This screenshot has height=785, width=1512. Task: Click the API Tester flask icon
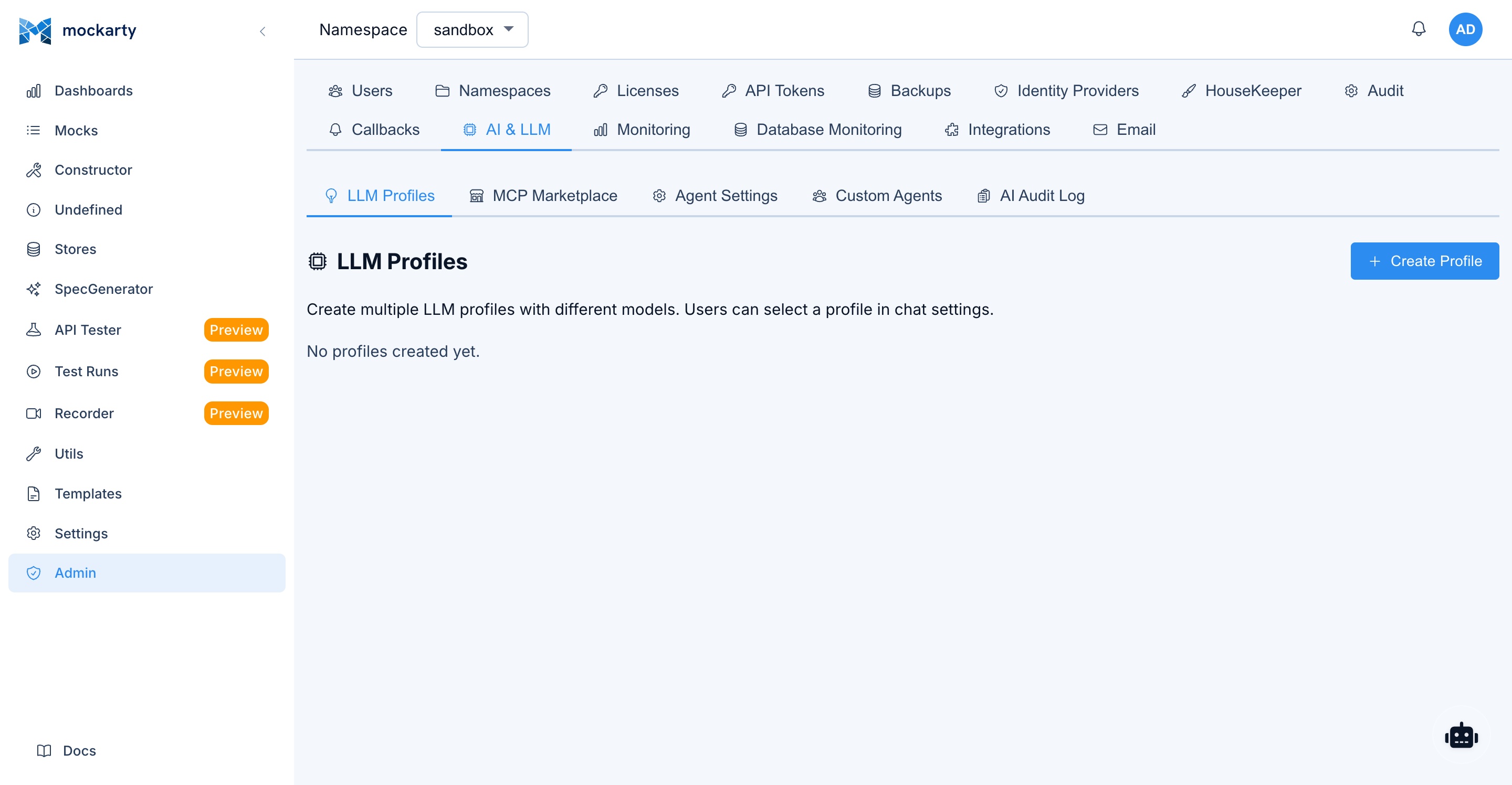click(34, 330)
